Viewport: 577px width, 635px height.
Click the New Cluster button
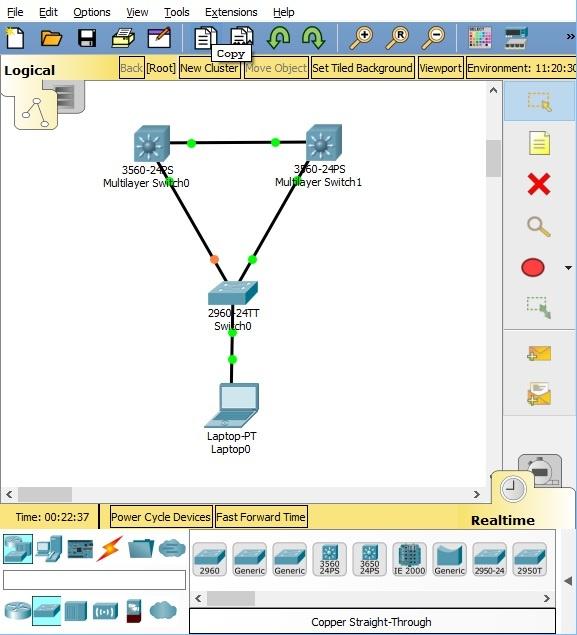(x=209, y=68)
